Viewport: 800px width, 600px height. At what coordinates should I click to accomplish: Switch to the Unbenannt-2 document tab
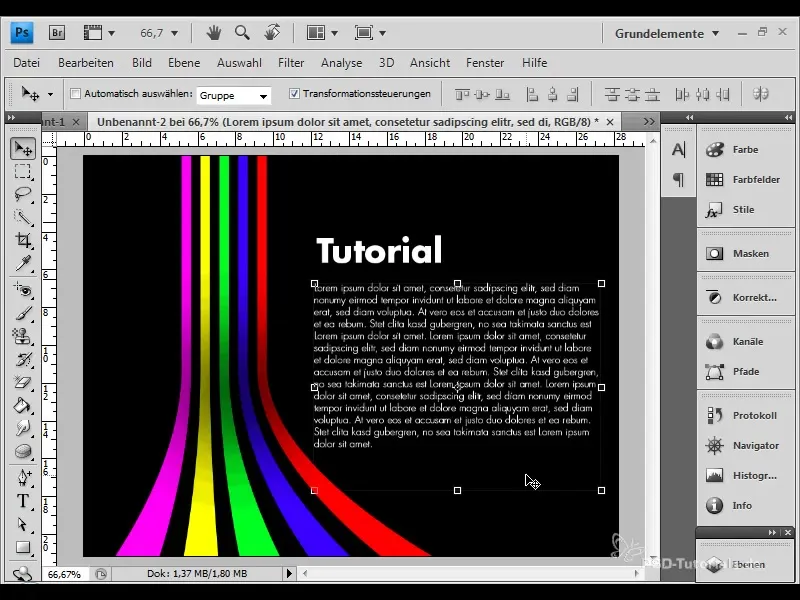click(x=347, y=122)
